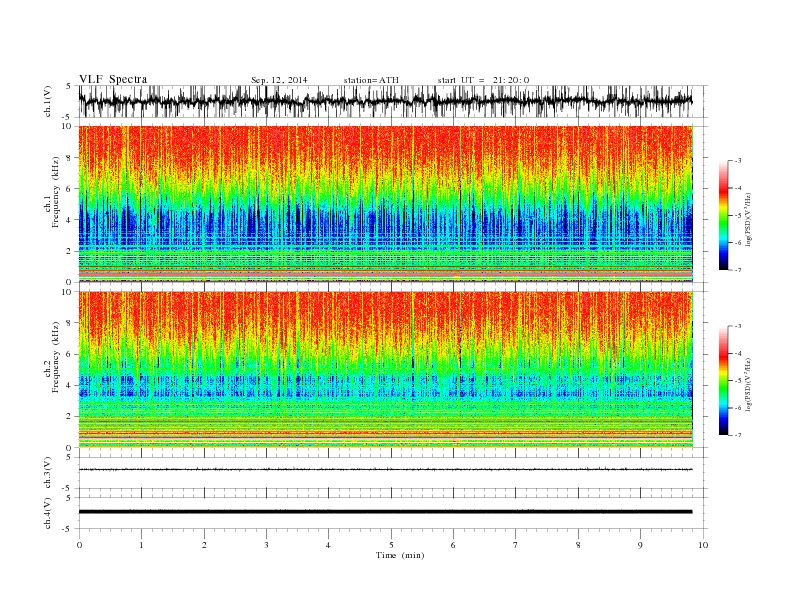This screenshot has height=612, width=792.
Task: Click inside the ch.1 voltage waveform panel
Action: coord(392,101)
